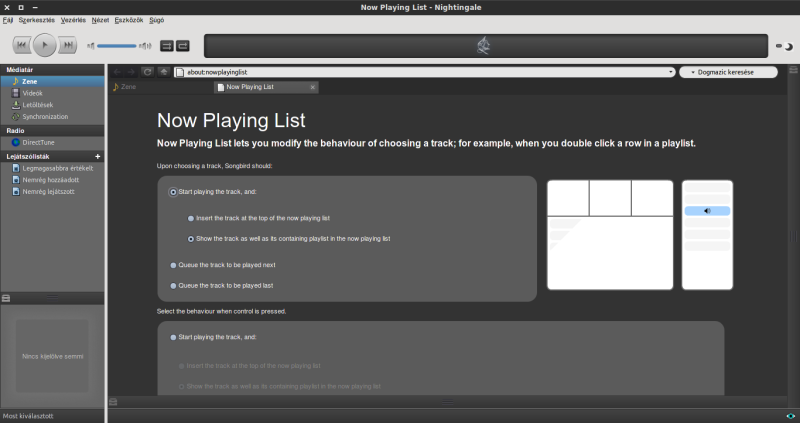Go to the previous track
800x423 pixels.
point(21,45)
